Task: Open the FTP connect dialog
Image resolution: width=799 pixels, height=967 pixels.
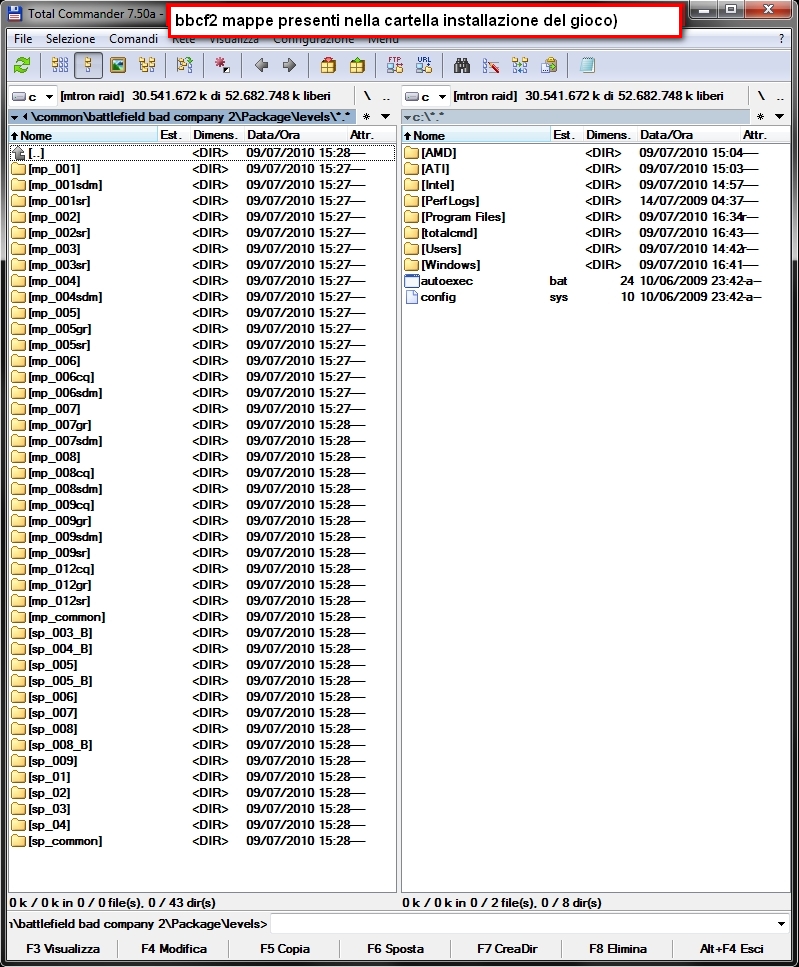Action: [x=395, y=65]
